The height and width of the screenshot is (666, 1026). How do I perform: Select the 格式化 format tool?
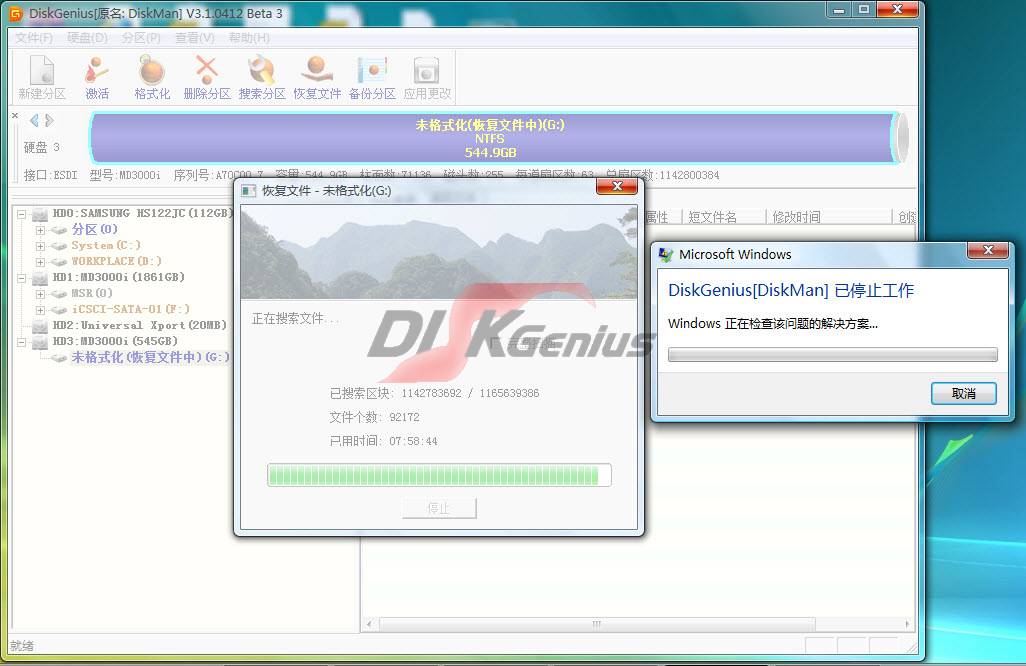pos(152,77)
